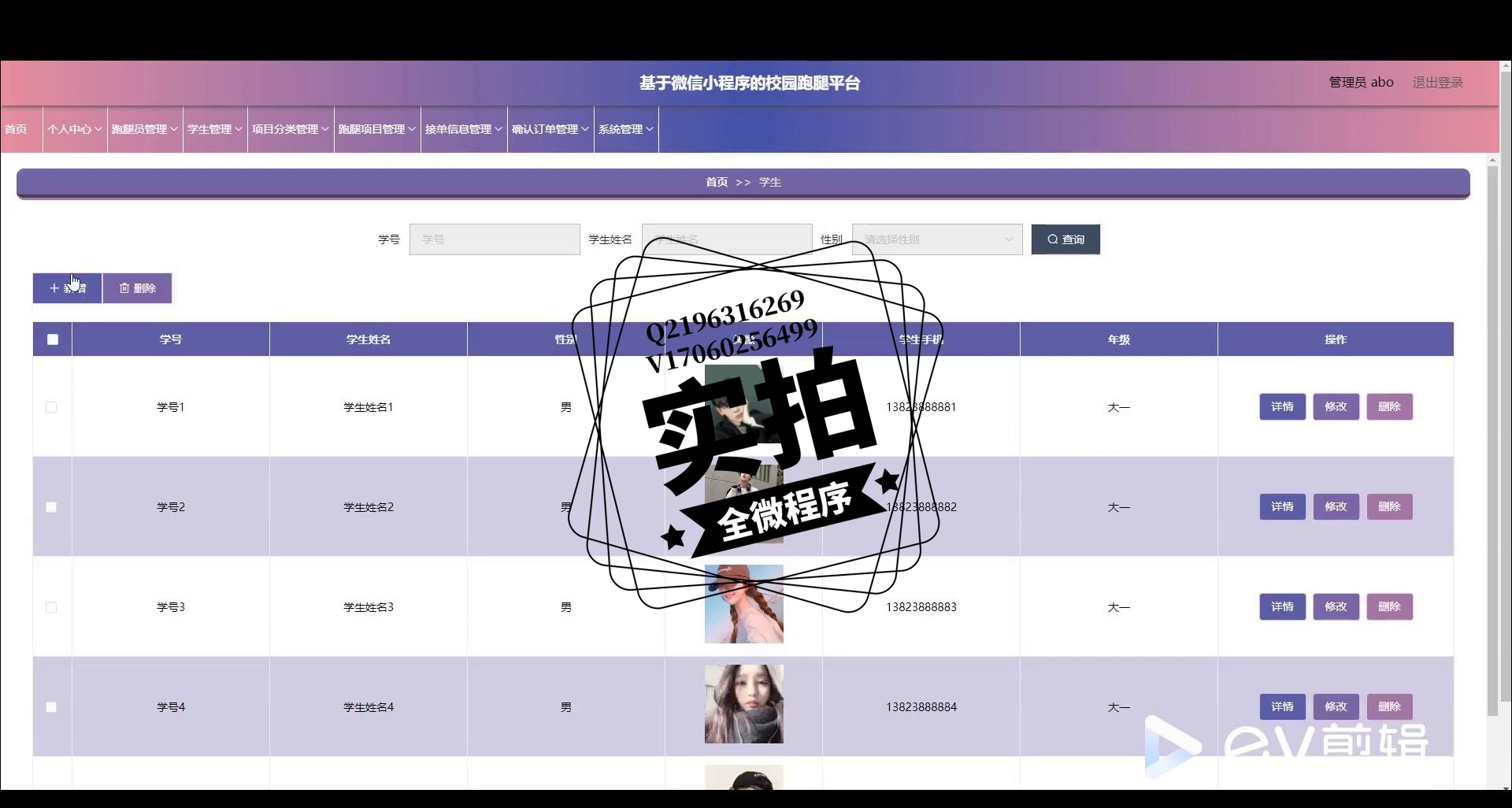Screen dimensions: 1512x808
Task: Toggle the select-all checkbox in header
Action: tap(53, 339)
